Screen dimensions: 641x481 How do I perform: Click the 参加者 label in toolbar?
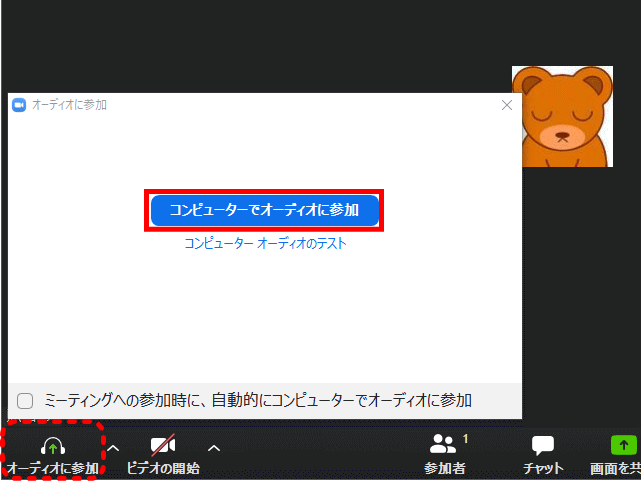pyautogui.click(x=444, y=468)
